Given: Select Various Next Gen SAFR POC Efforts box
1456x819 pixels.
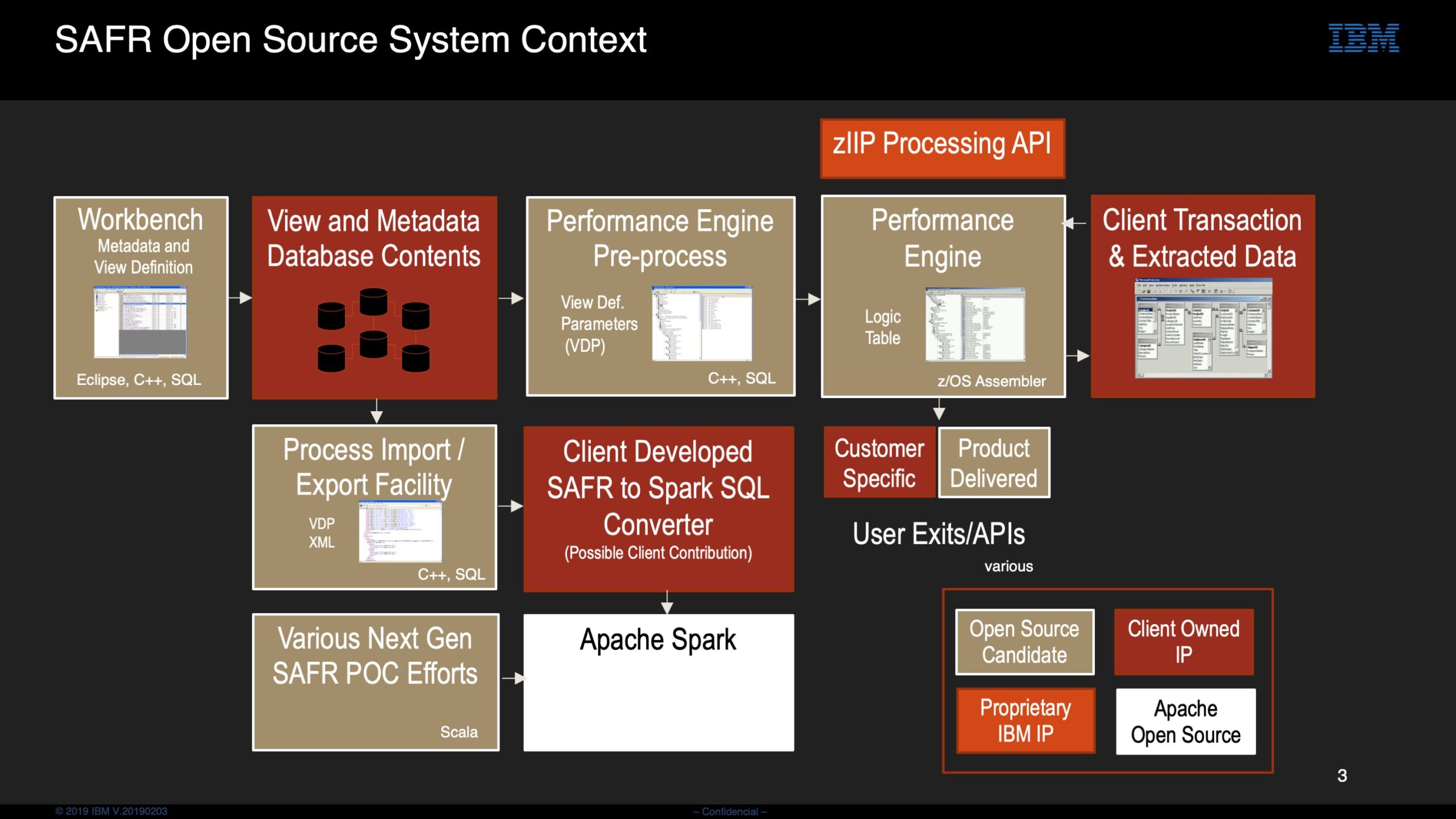Looking at the screenshot, I should (x=375, y=682).
